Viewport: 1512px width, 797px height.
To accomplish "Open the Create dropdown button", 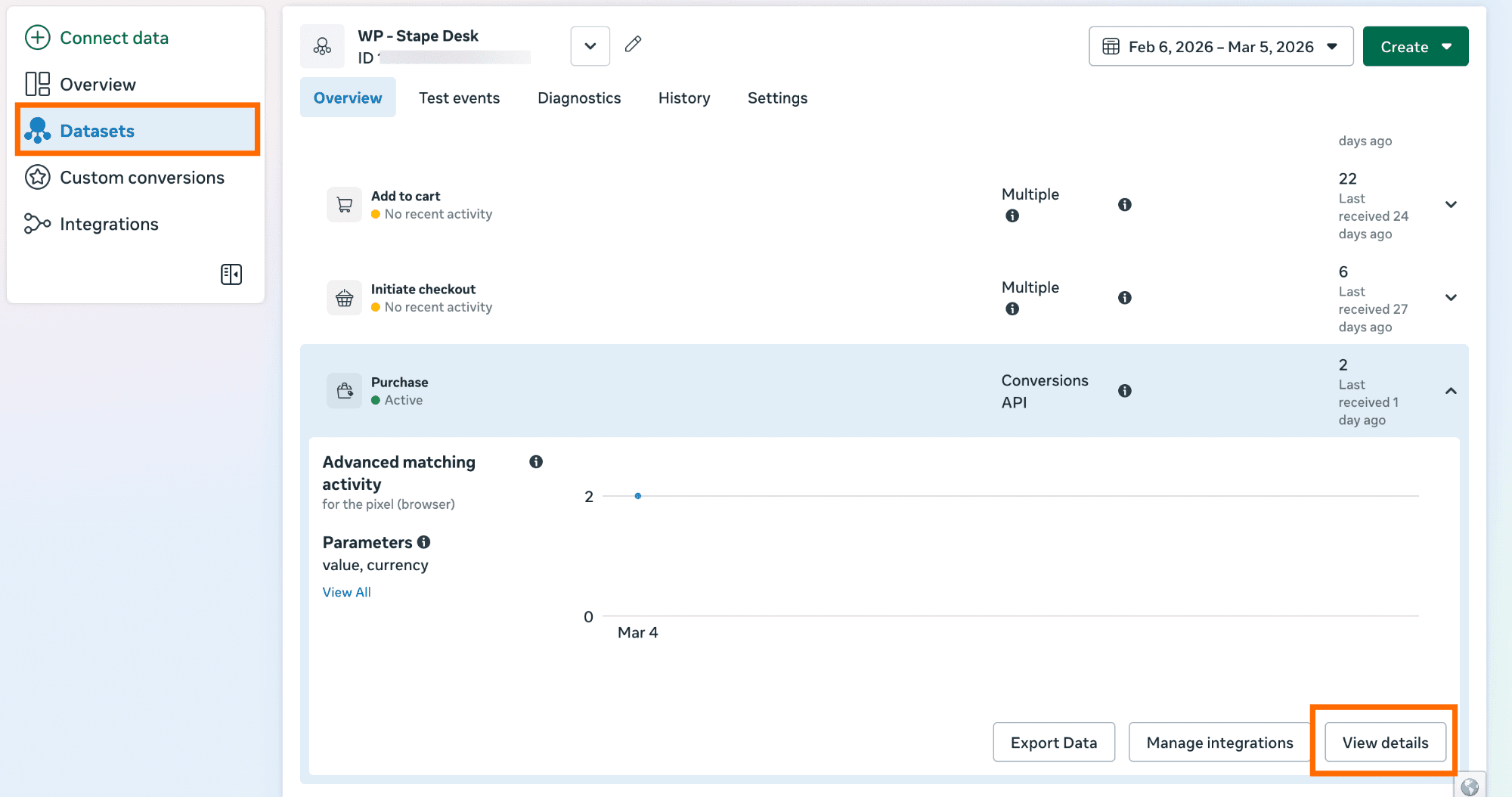I will pos(1415,47).
